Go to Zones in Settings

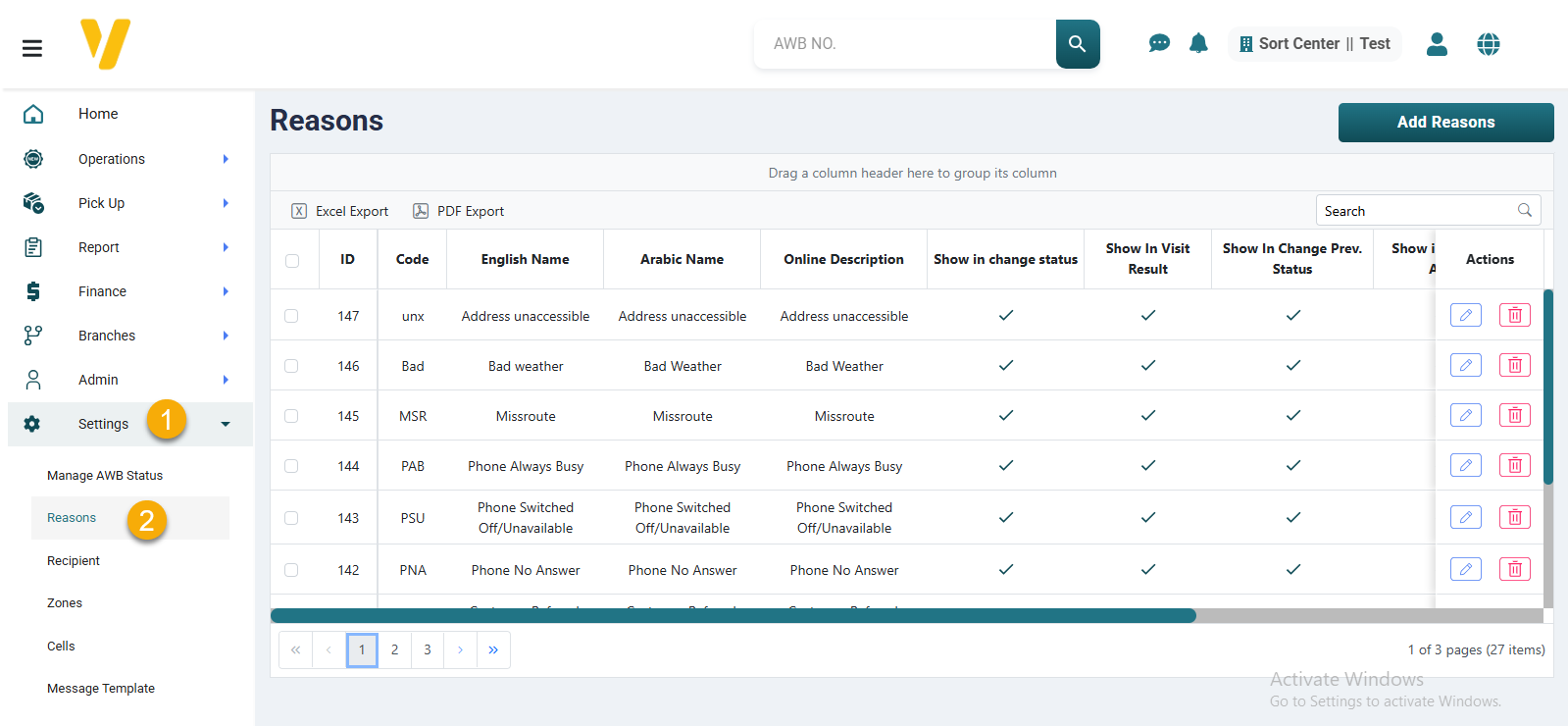(x=65, y=603)
